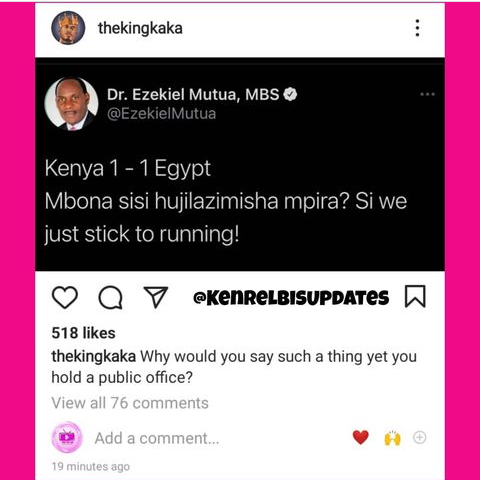Insert the raised hands emoji reaction
480x480 pixels.
pyautogui.click(x=393, y=438)
